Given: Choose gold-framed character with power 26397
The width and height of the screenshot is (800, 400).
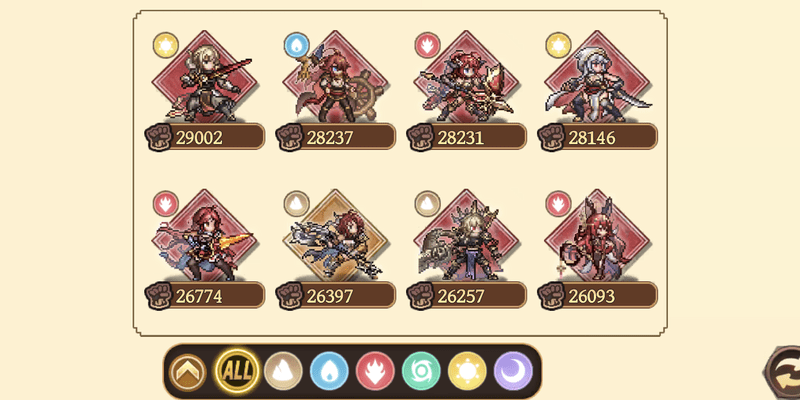Looking at the screenshot, I should coord(336,236).
